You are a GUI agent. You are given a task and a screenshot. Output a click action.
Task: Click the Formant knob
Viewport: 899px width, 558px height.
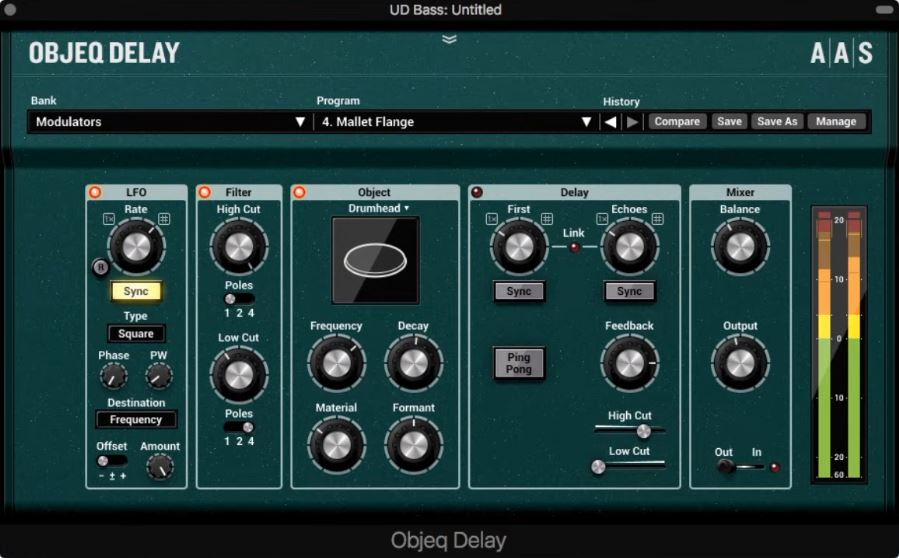click(413, 445)
